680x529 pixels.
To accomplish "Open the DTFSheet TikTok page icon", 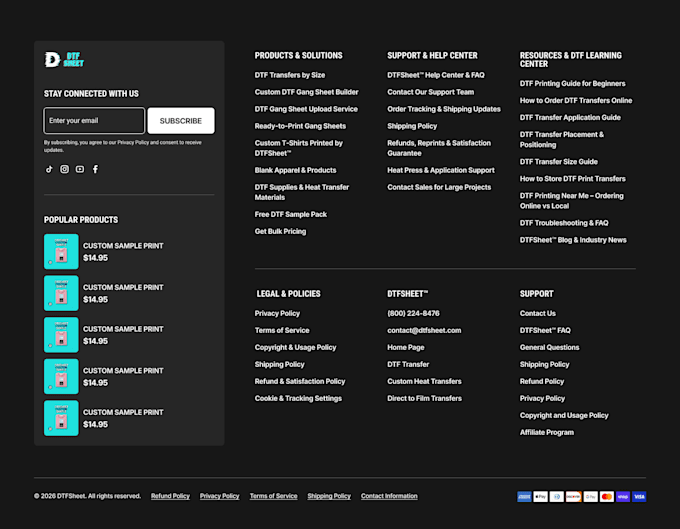I will point(49,169).
